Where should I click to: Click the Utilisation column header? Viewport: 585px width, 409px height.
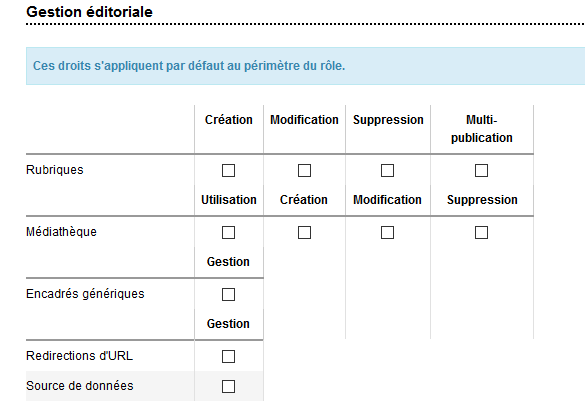point(229,200)
